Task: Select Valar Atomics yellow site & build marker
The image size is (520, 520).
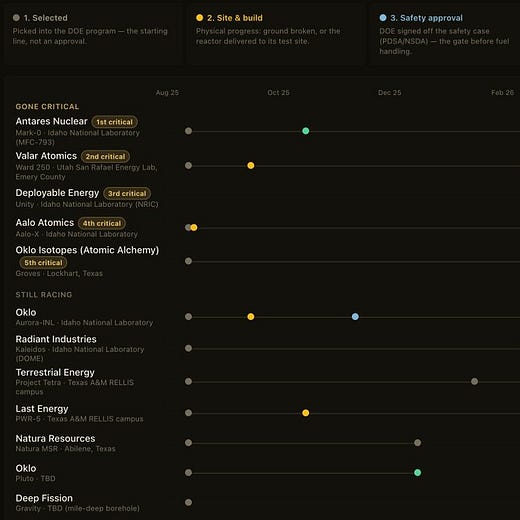Action: click(251, 165)
